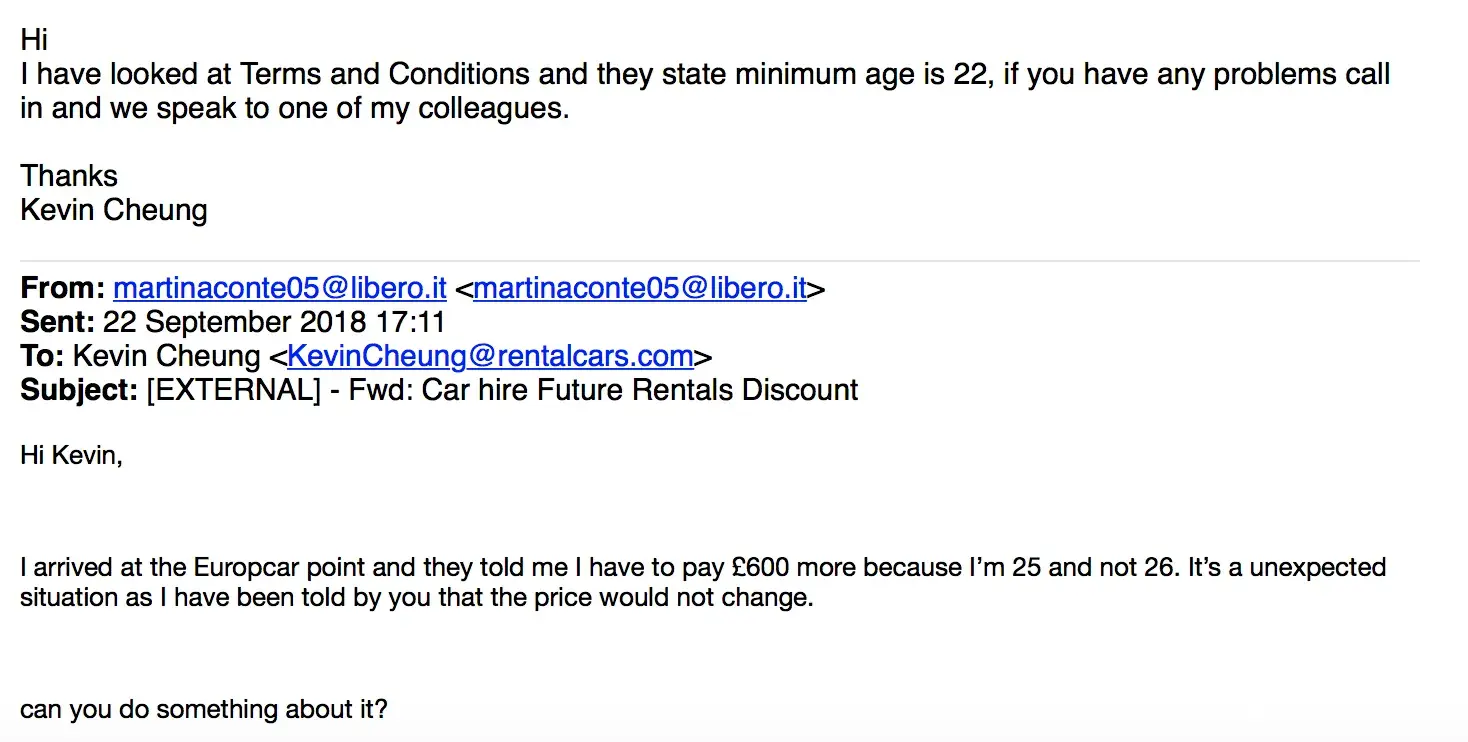Click the bold "To:" header label
Screen dimensions: 1468x742
click(x=42, y=356)
